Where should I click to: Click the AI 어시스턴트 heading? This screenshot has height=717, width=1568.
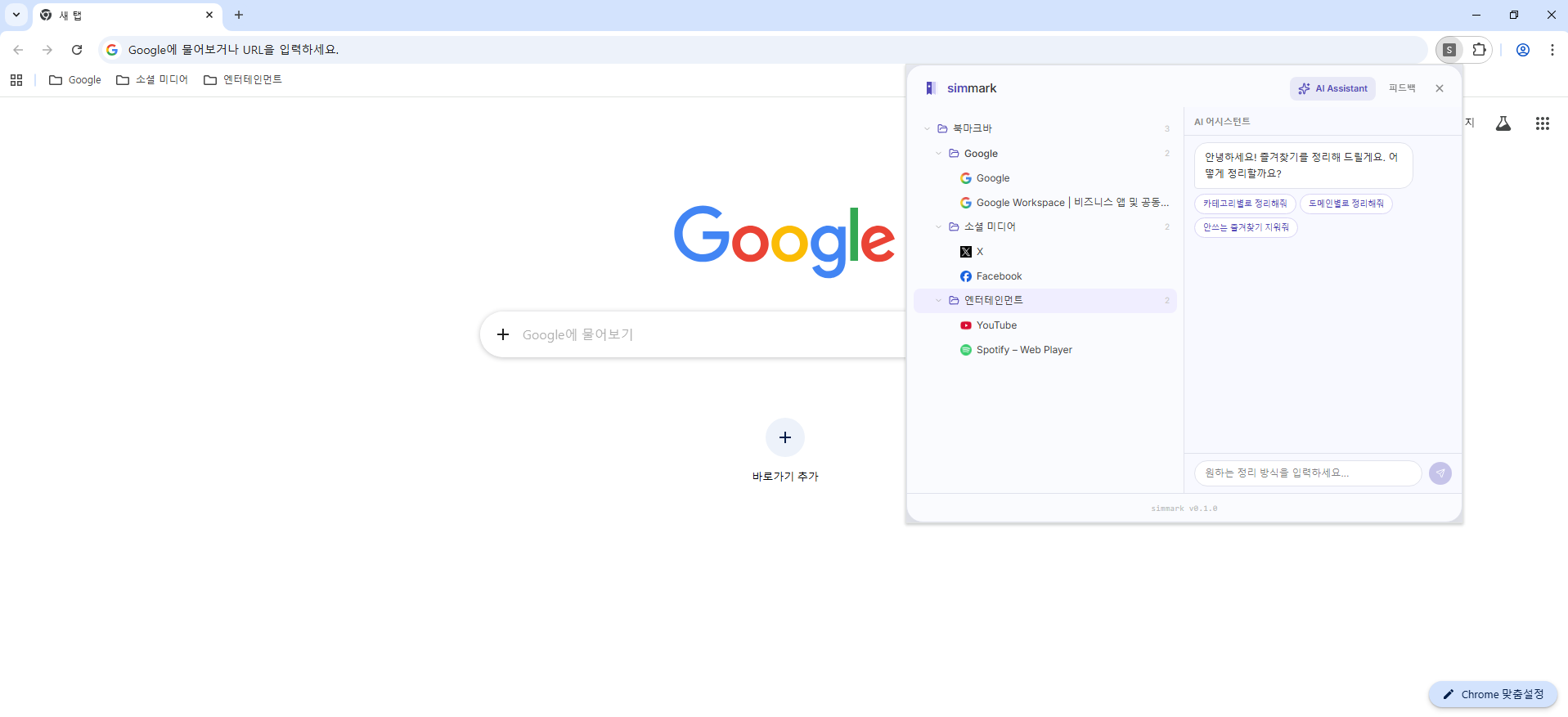(1222, 122)
